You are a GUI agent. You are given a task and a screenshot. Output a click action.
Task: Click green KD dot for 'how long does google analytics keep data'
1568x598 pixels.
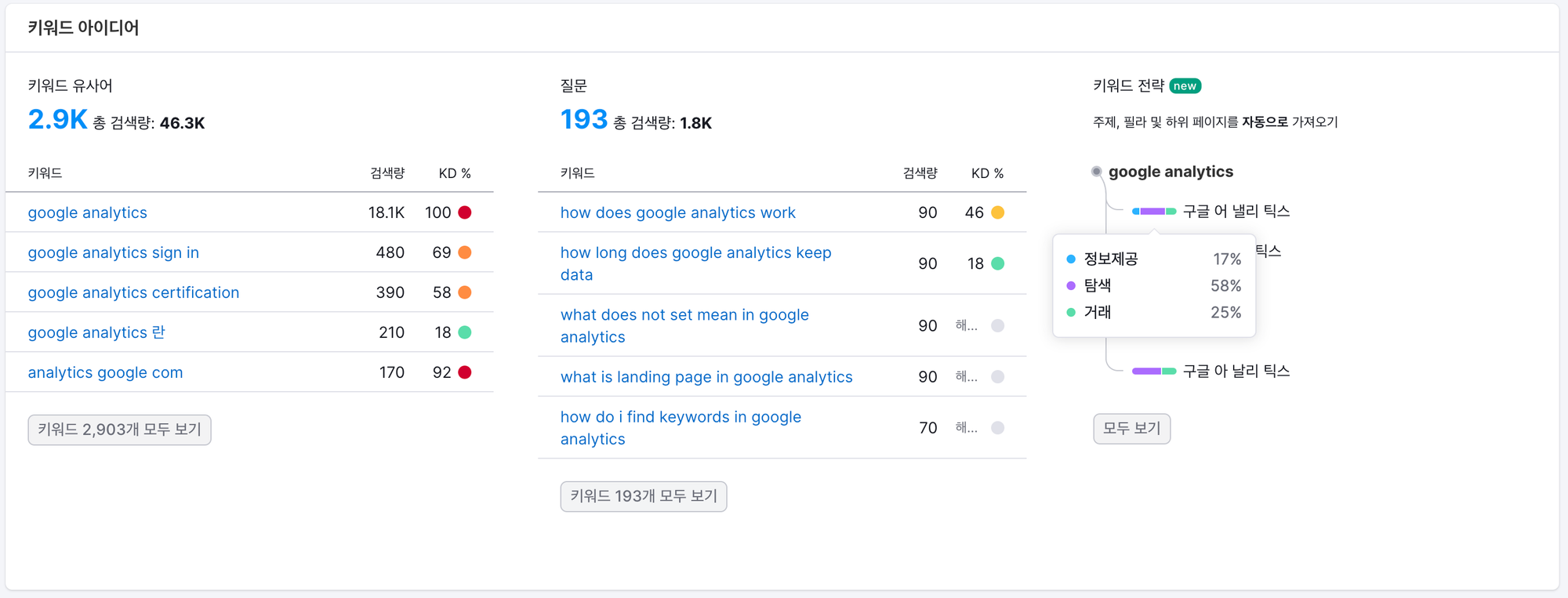tap(998, 263)
